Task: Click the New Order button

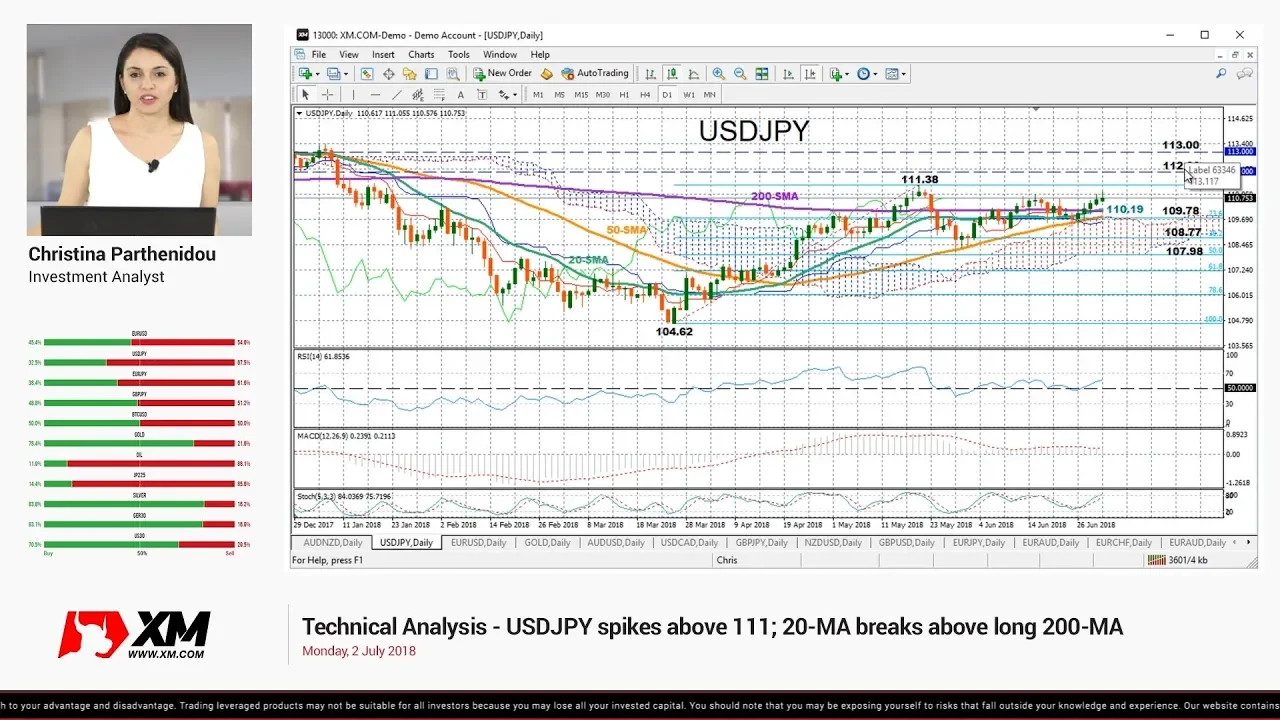Action: (x=503, y=73)
